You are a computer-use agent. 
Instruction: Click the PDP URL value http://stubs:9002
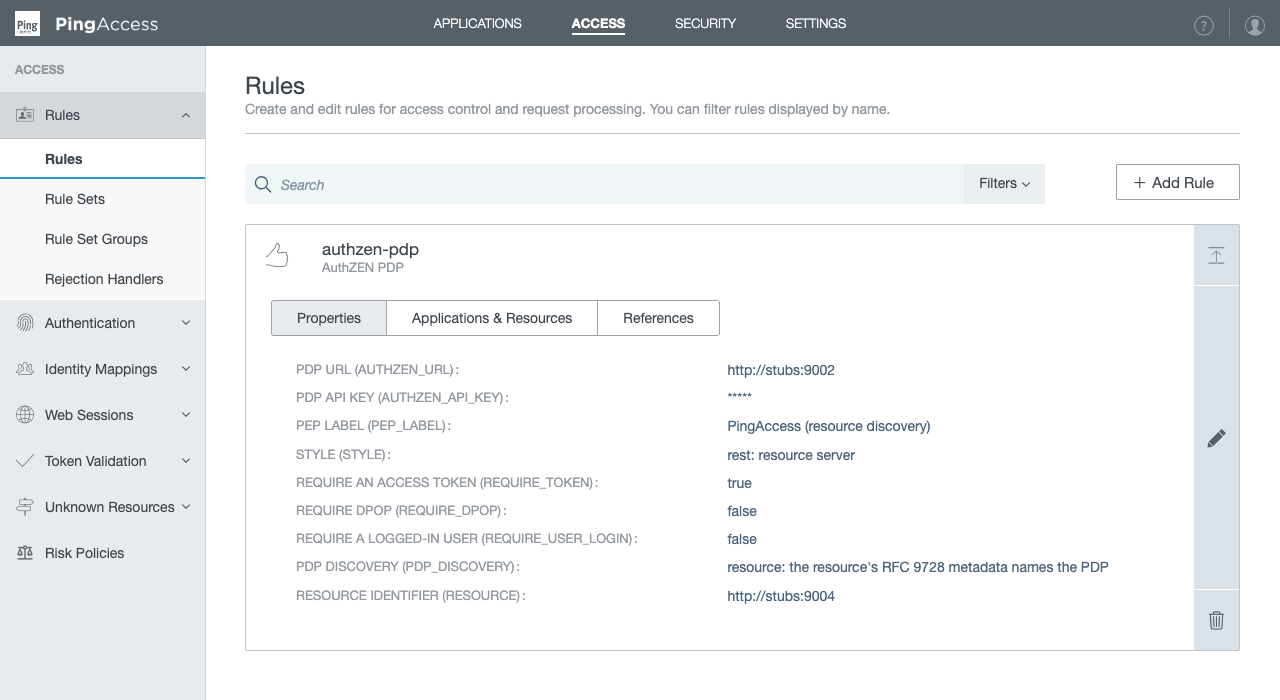(x=781, y=370)
